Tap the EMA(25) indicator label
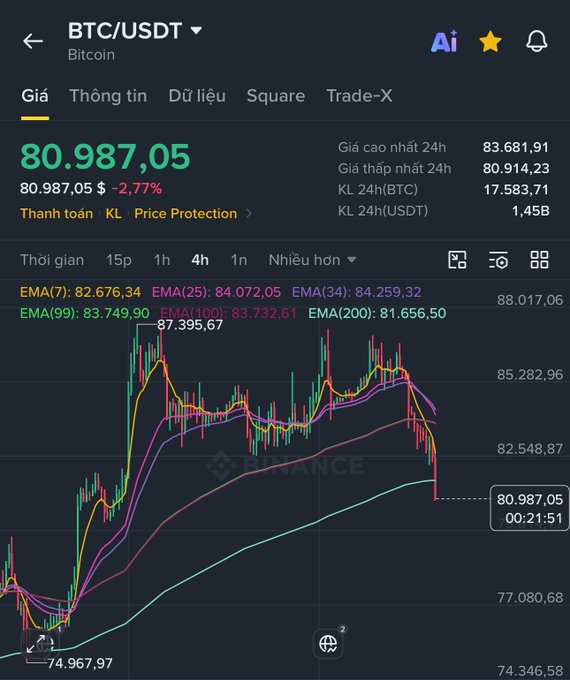The height and width of the screenshot is (680, 570). (x=216, y=292)
